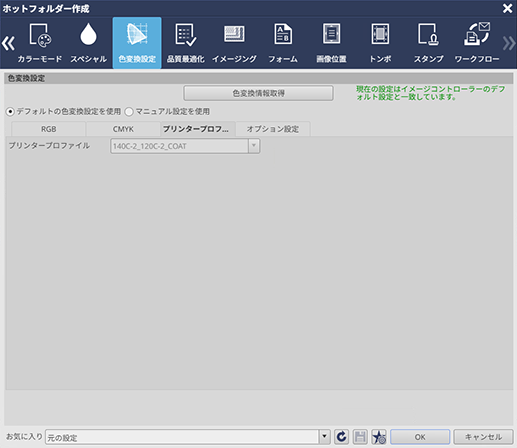The width and height of the screenshot is (517, 448).
Task: Select デフォルトの色変換設定を使用 radio button
Action: (10, 112)
